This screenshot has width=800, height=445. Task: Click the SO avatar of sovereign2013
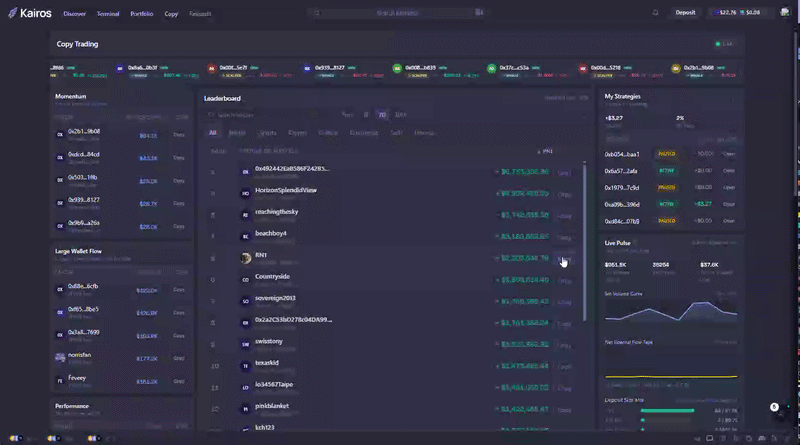[245, 301]
